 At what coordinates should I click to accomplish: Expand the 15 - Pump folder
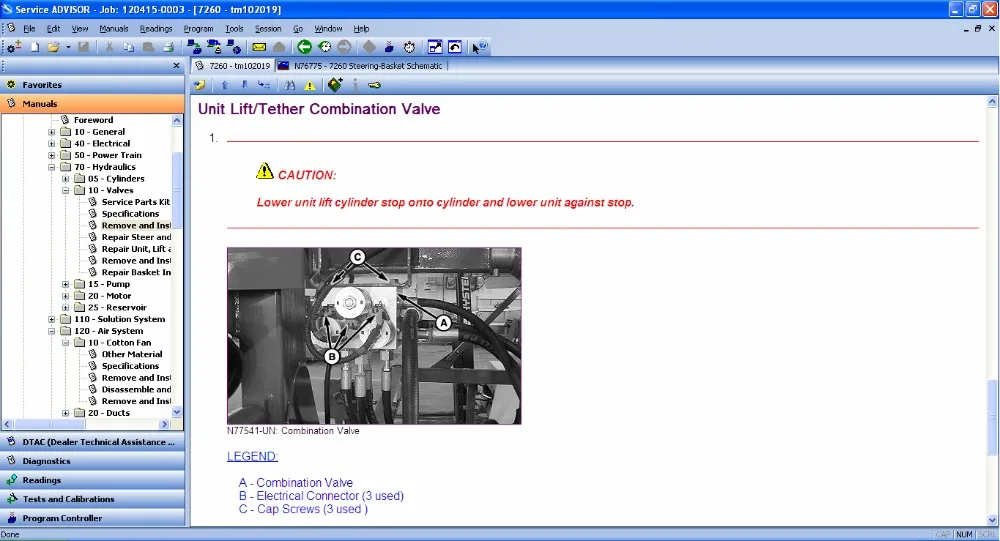[x=66, y=284]
